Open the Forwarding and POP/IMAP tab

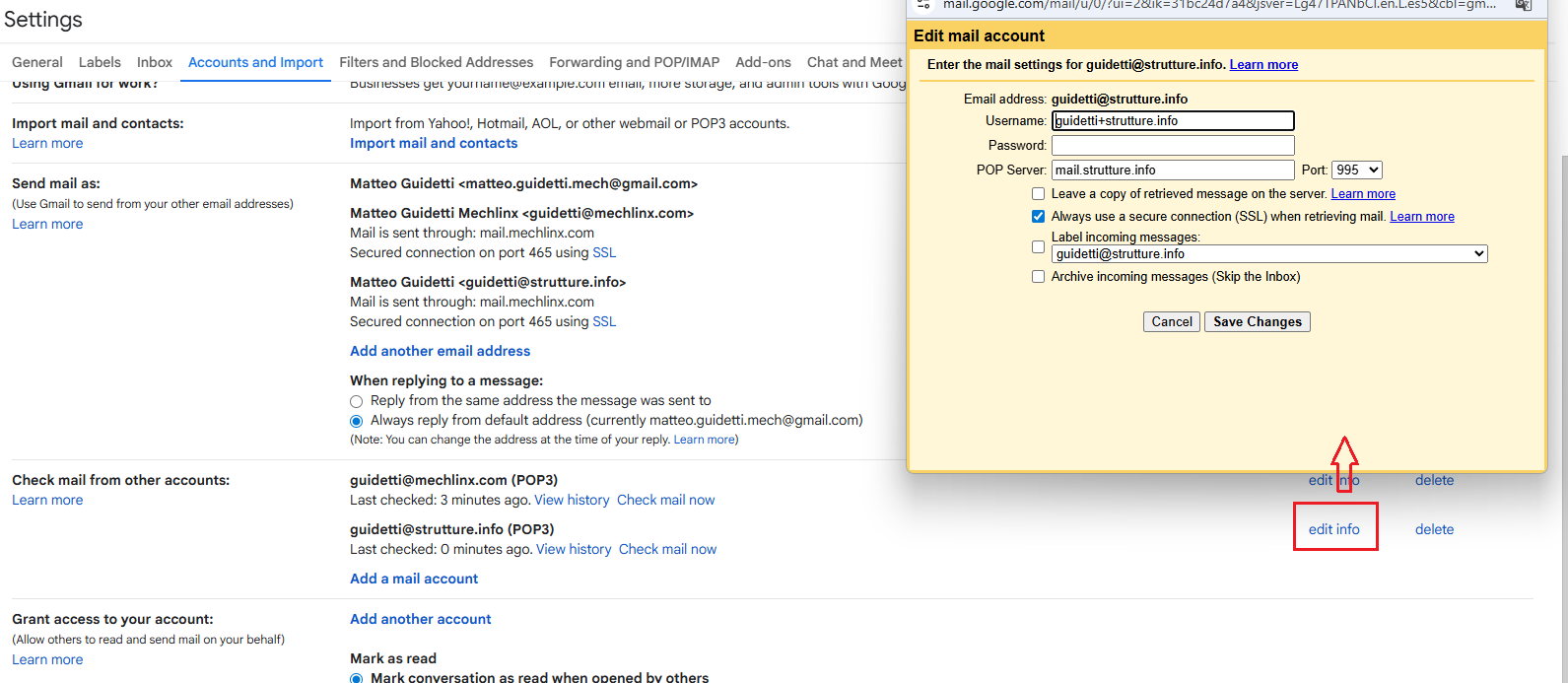click(x=634, y=62)
